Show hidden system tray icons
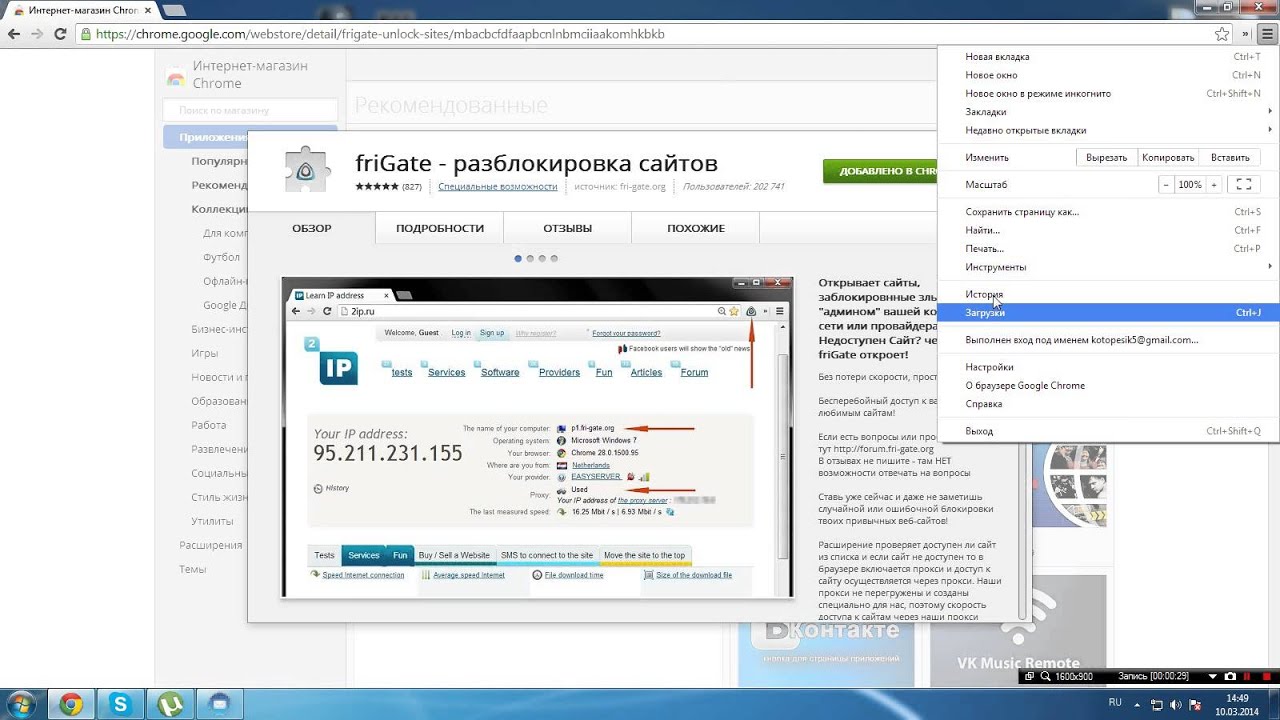 [1138, 705]
